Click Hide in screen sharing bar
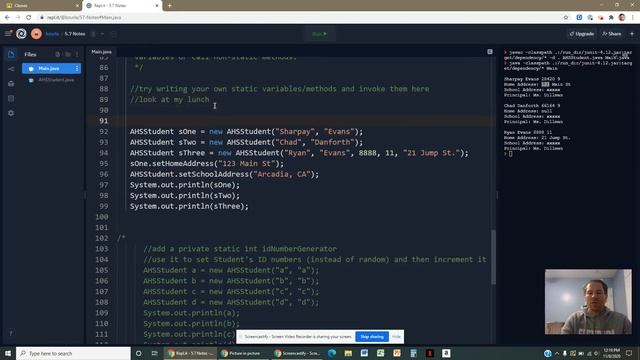 coord(396,337)
